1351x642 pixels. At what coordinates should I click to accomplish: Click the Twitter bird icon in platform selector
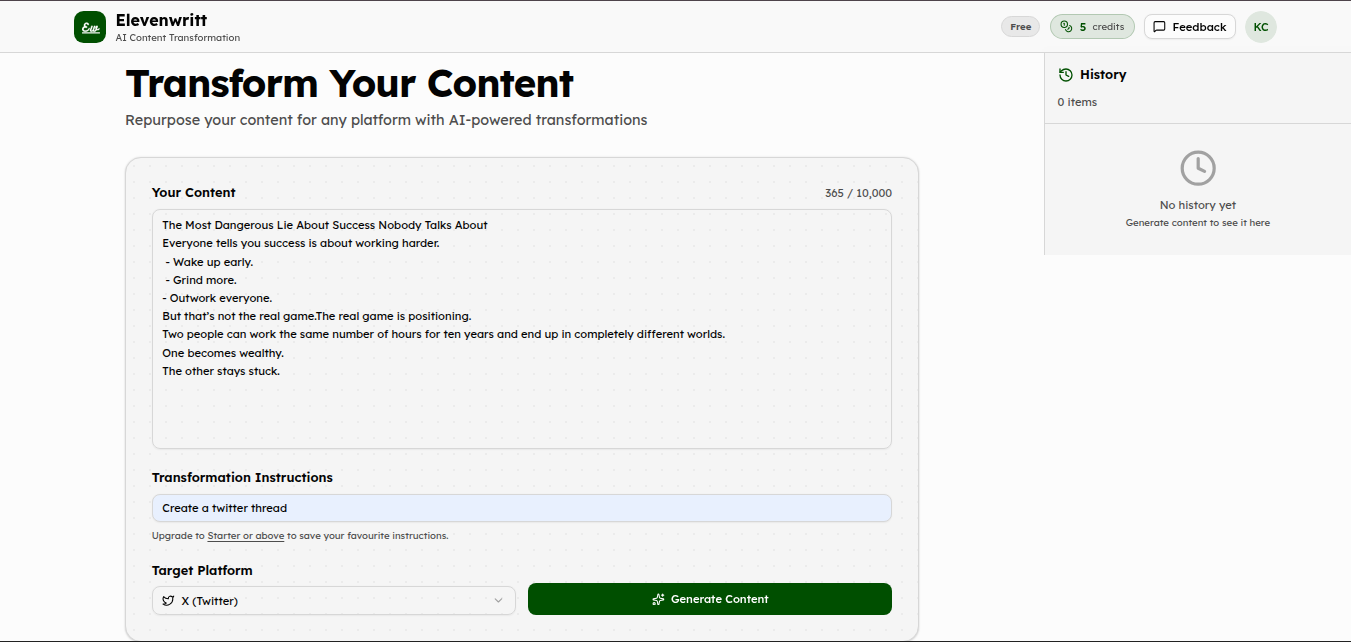tap(168, 601)
